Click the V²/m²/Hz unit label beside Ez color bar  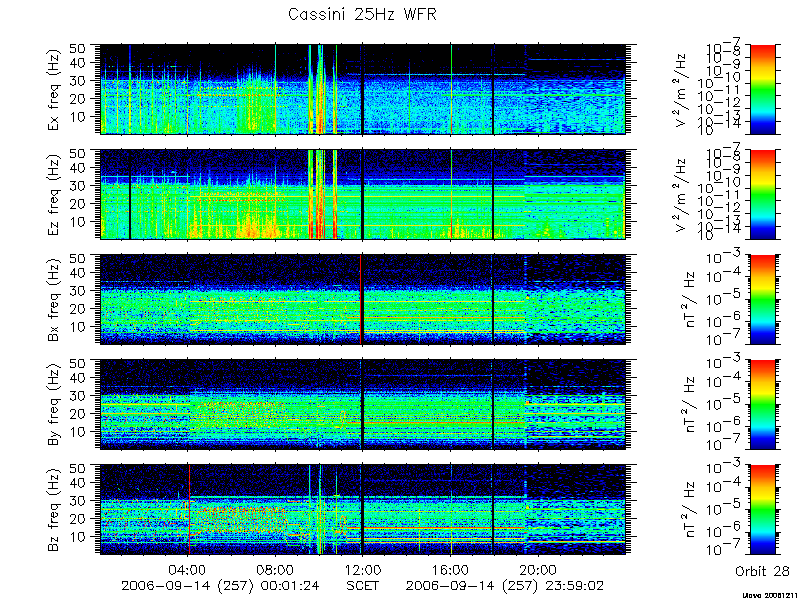click(682, 195)
